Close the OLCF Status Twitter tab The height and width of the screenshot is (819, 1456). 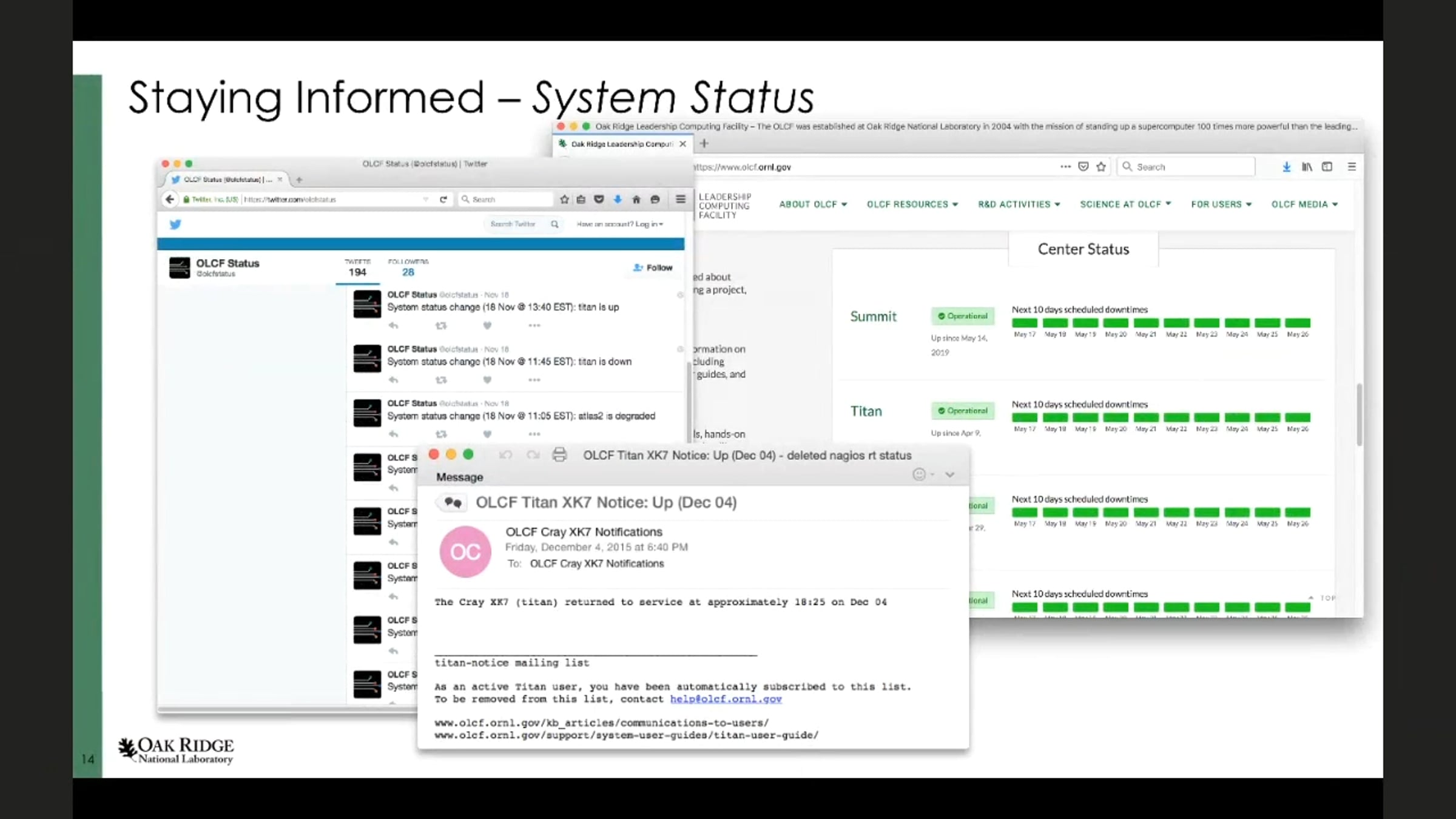tap(280, 180)
